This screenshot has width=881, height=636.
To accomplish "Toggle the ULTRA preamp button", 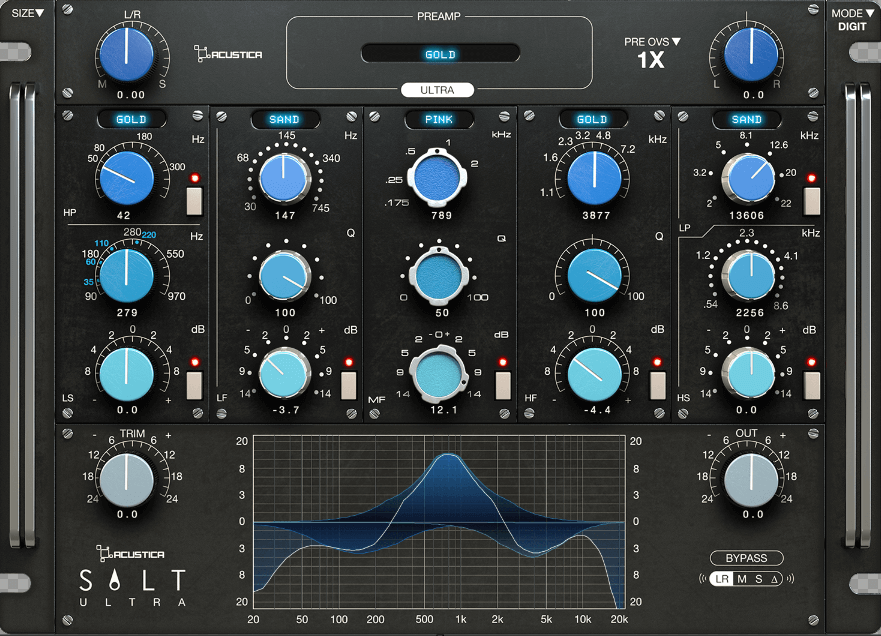I will [x=437, y=90].
